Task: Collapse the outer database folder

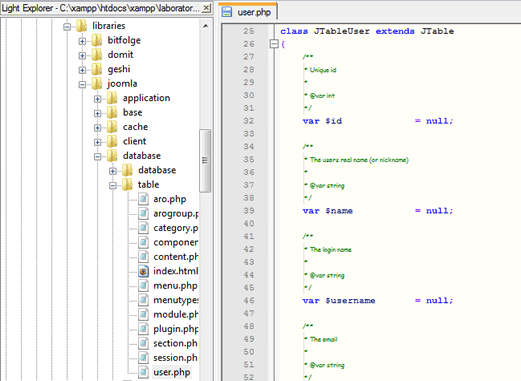Action: (x=97, y=157)
